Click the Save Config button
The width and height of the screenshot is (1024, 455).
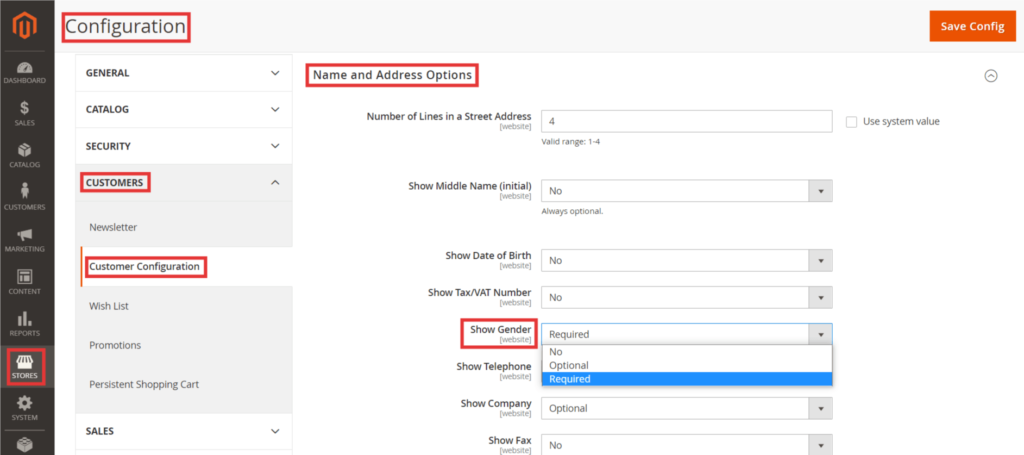(x=972, y=26)
